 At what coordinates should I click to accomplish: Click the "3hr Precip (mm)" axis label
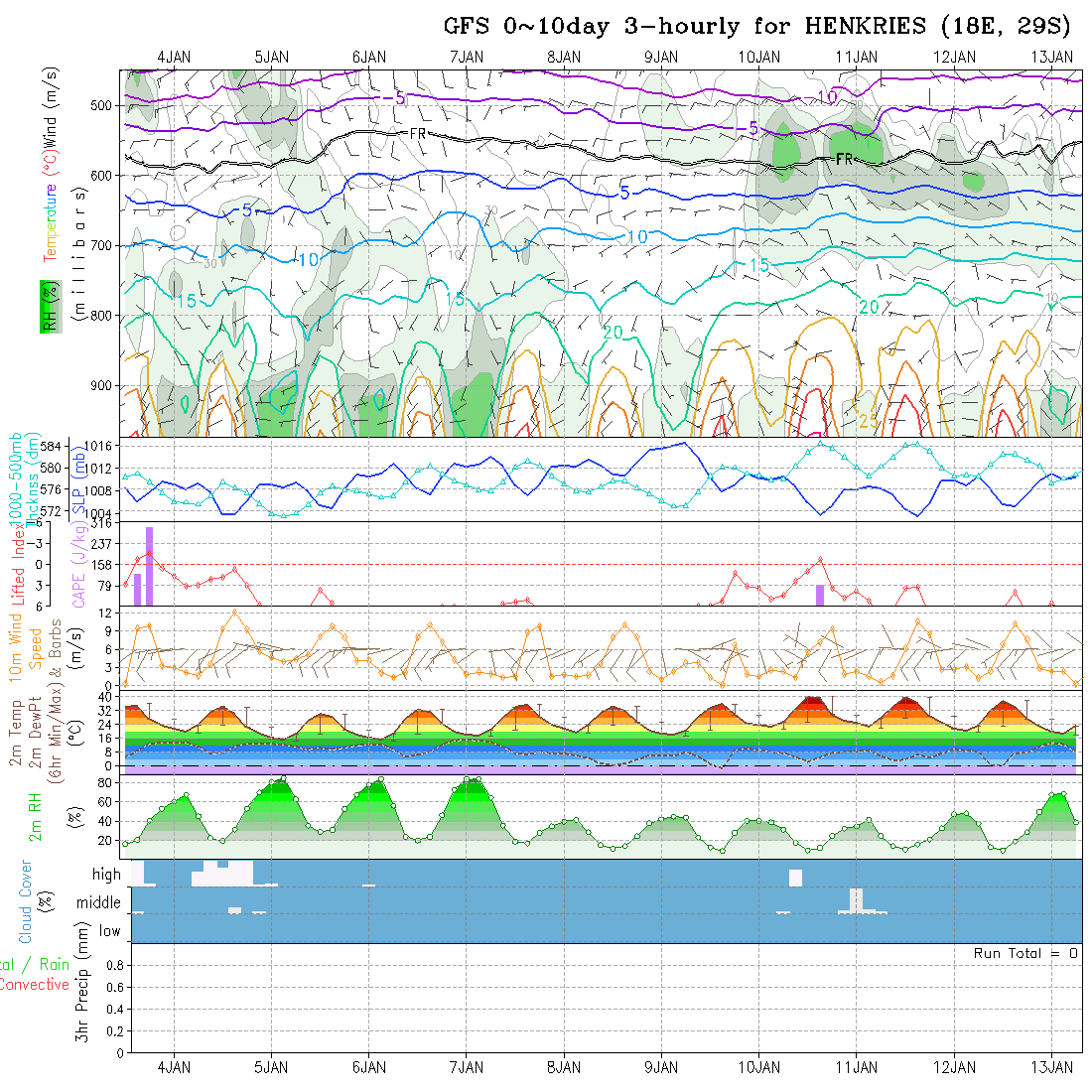86,998
